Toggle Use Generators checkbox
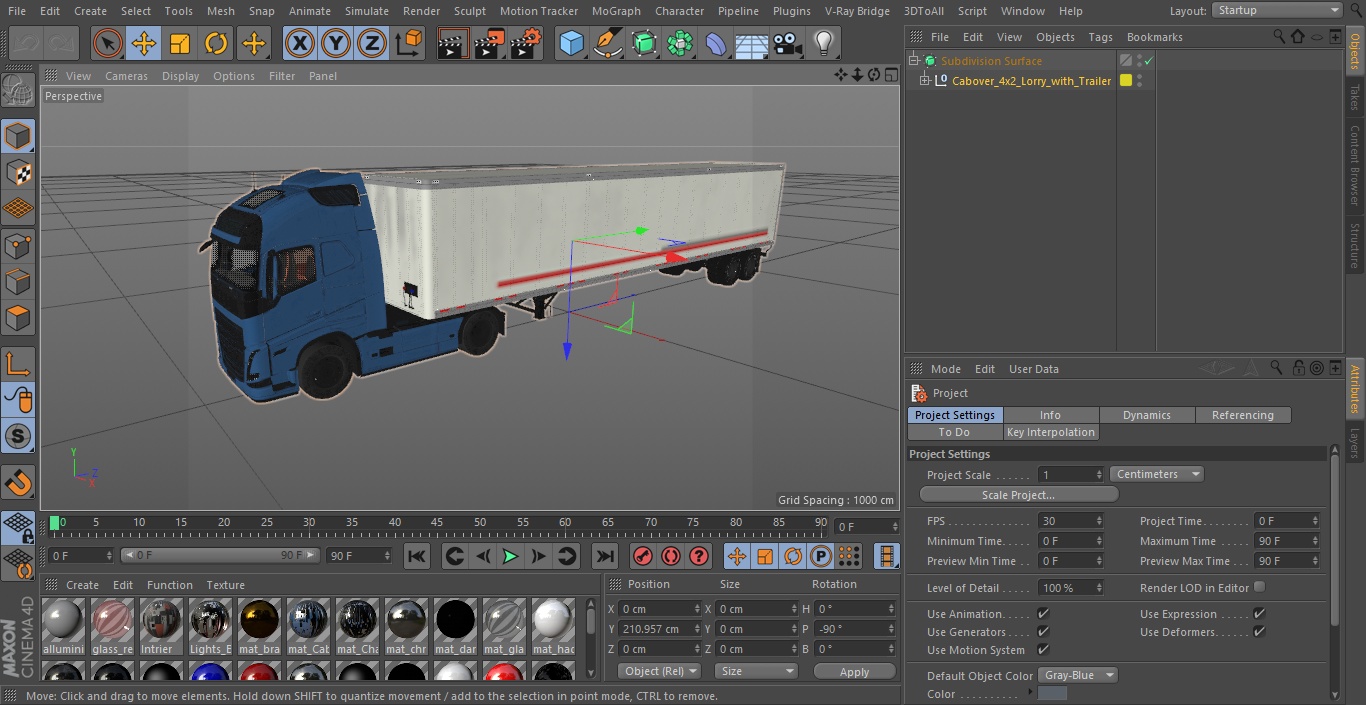The image size is (1366, 705). coord(1043,632)
